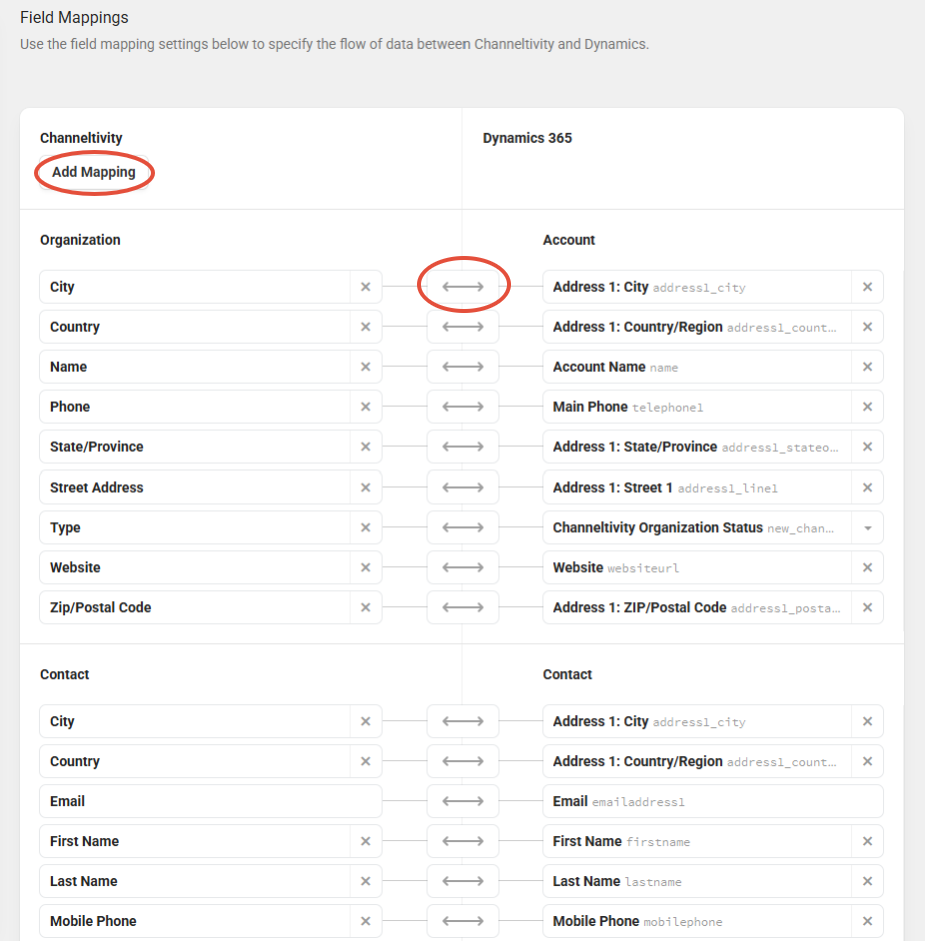
Task: Toggle sync direction for Contact Email
Action: [x=463, y=801]
